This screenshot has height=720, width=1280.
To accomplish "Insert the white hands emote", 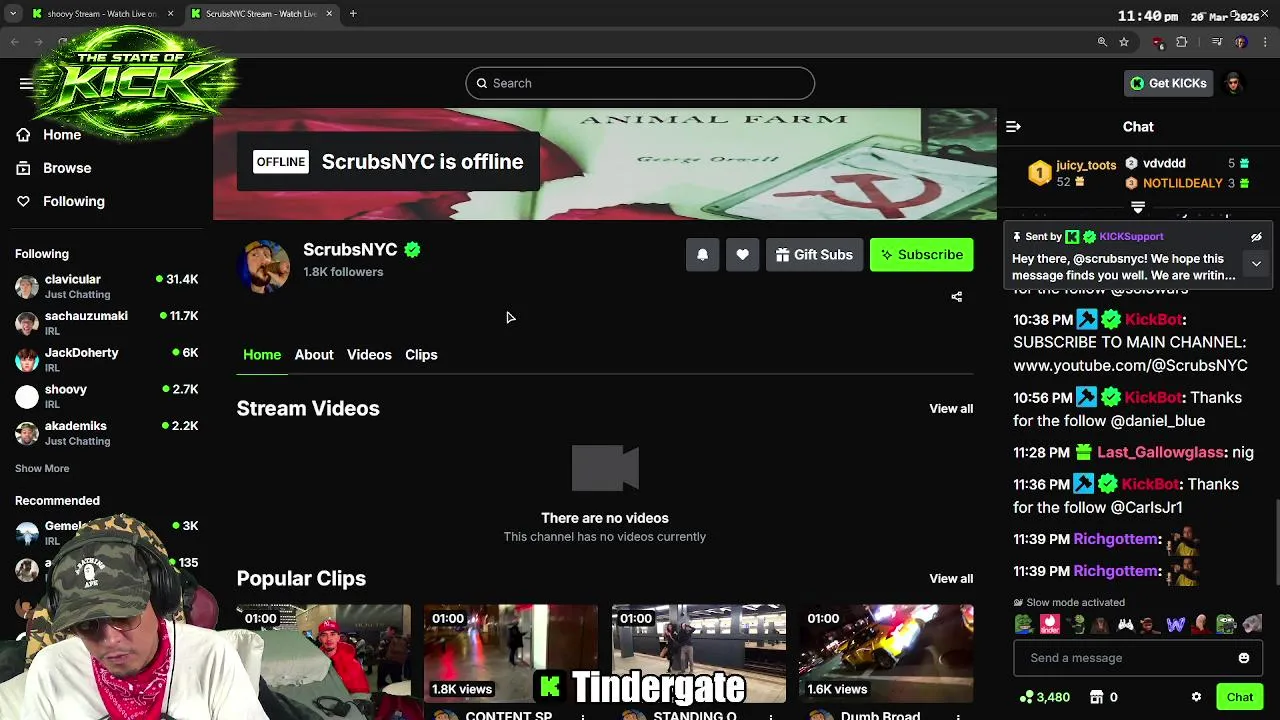I will click(1125, 625).
